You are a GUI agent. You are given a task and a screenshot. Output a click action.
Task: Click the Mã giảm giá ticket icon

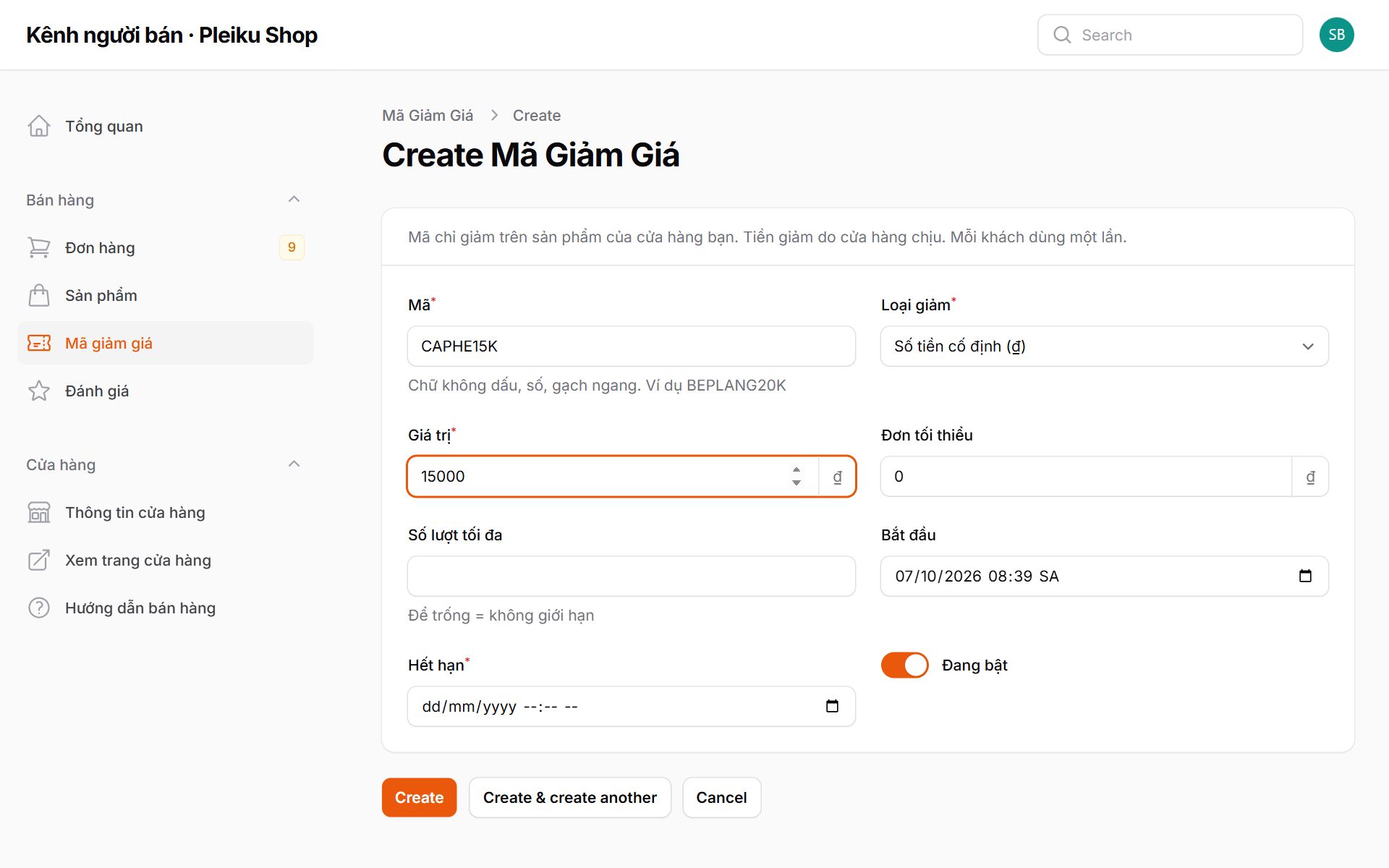[x=39, y=343]
